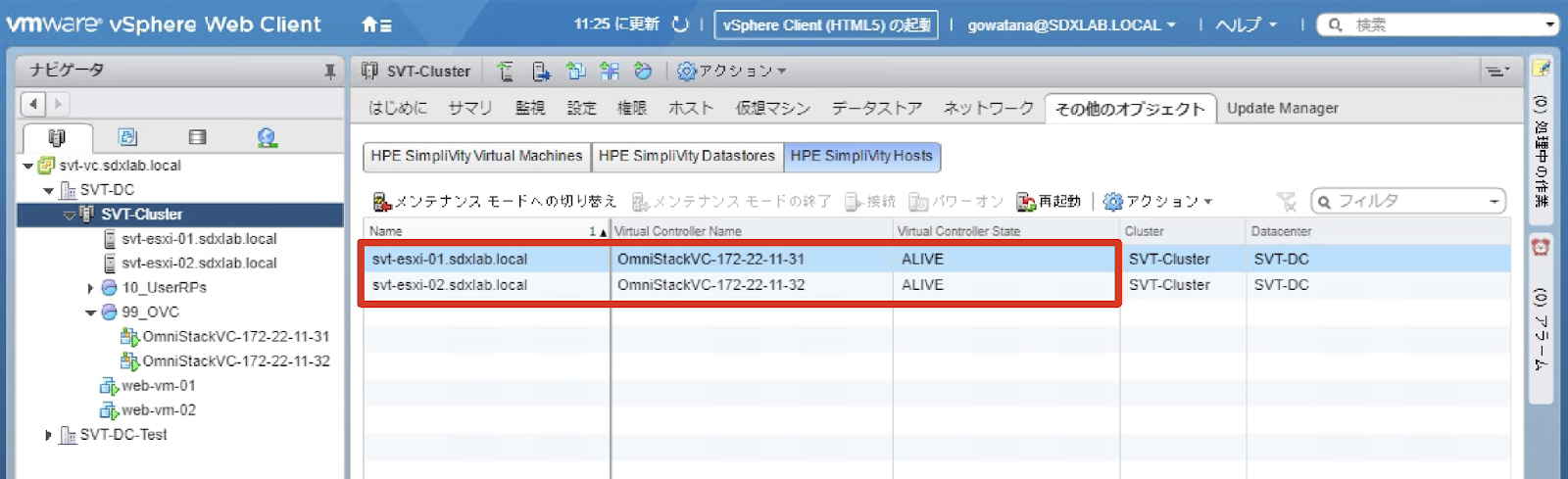This screenshot has height=479, width=1568.
Task: Show HPE SimpliVity Virtual Machines list
Action: pyautogui.click(x=476, y=157)
